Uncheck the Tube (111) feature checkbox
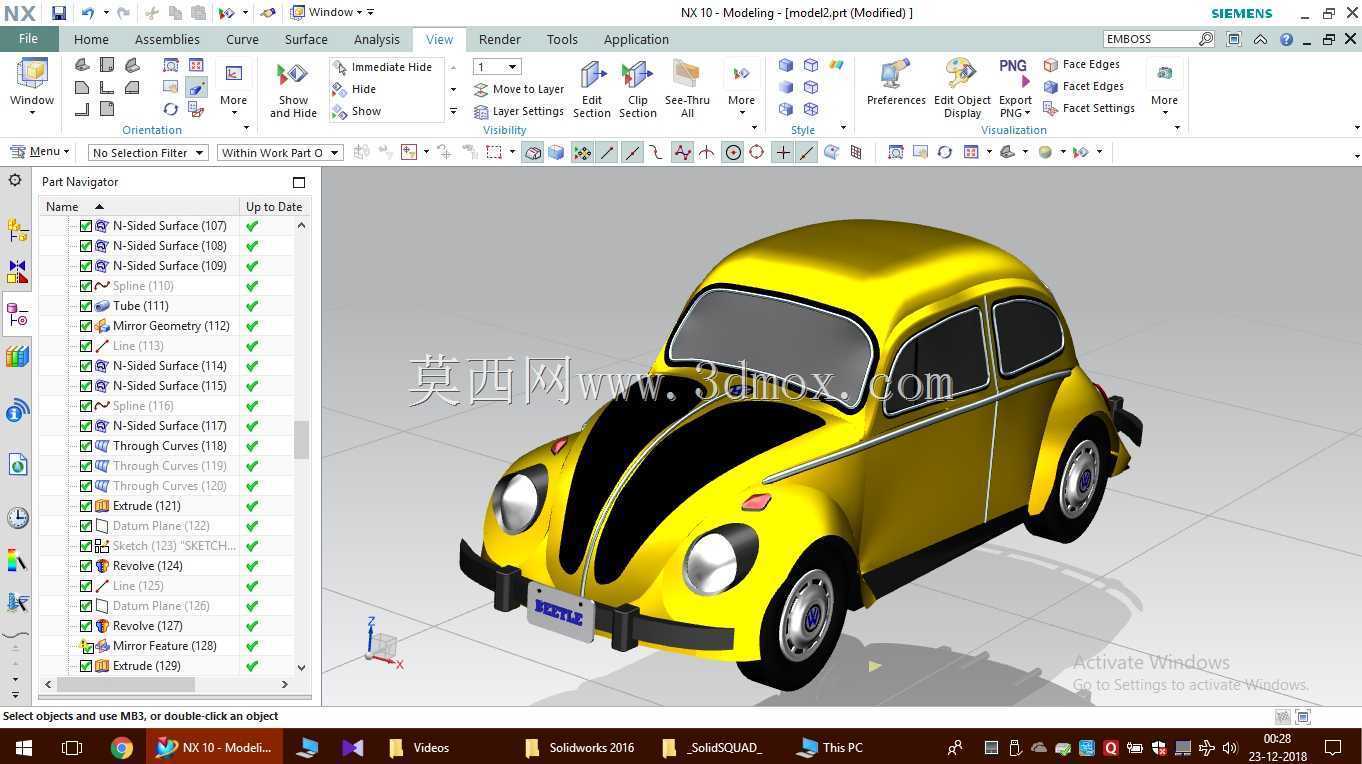Screen dimensions: 1362x764 coord(86,306)
